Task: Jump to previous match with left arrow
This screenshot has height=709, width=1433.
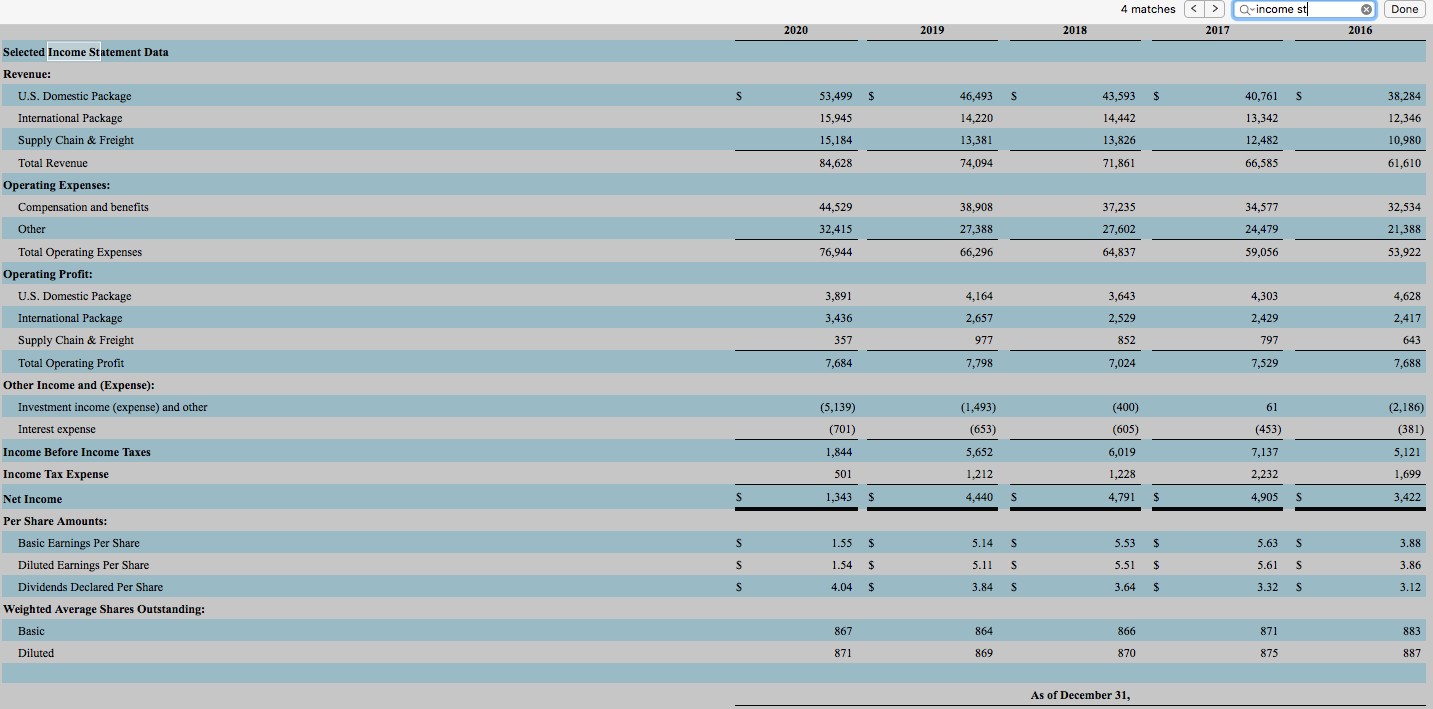Action: (1193, 9)
